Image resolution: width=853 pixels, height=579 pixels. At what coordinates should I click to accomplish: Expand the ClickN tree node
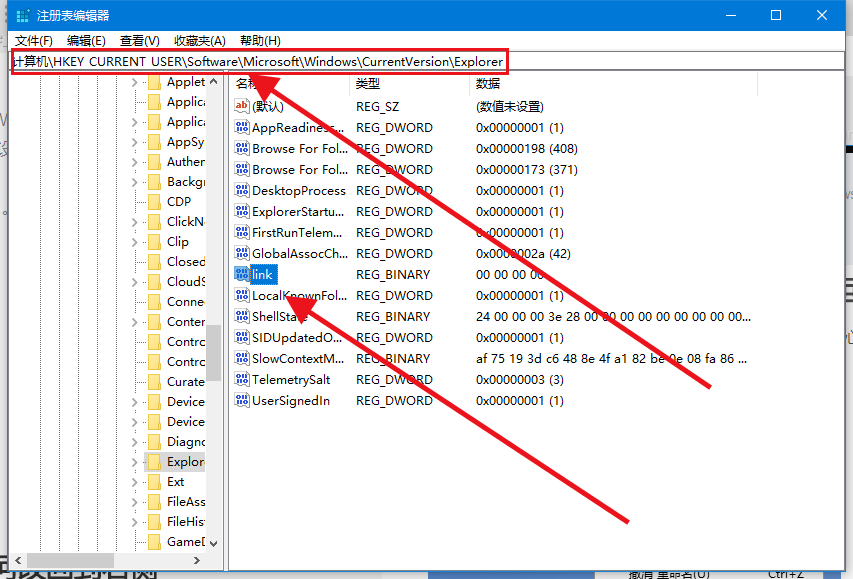(x=134, y=222)
